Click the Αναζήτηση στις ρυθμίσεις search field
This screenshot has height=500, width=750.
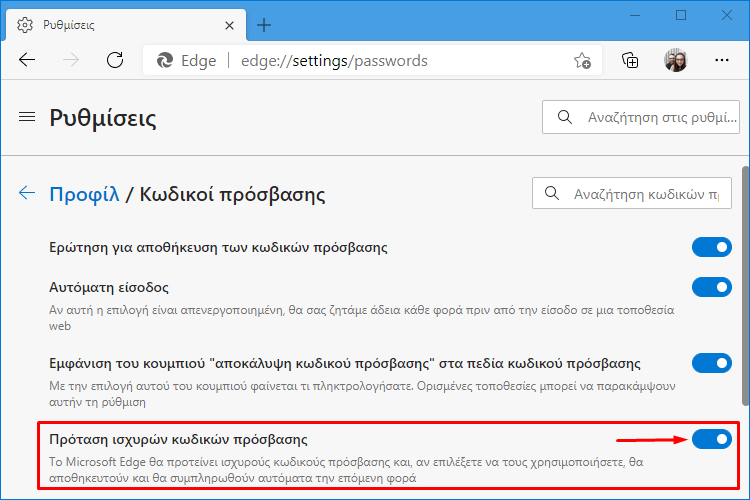pos(640,117)
